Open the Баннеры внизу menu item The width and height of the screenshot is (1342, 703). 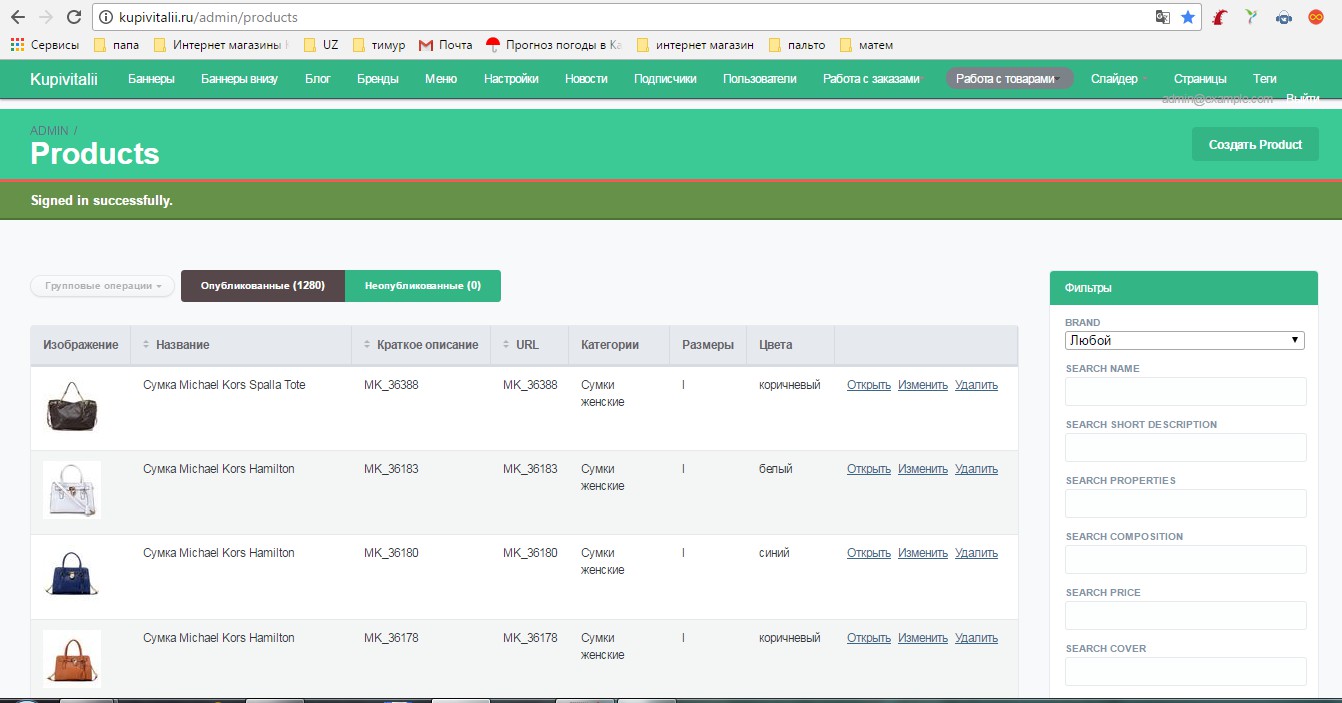tap(240, 79)
